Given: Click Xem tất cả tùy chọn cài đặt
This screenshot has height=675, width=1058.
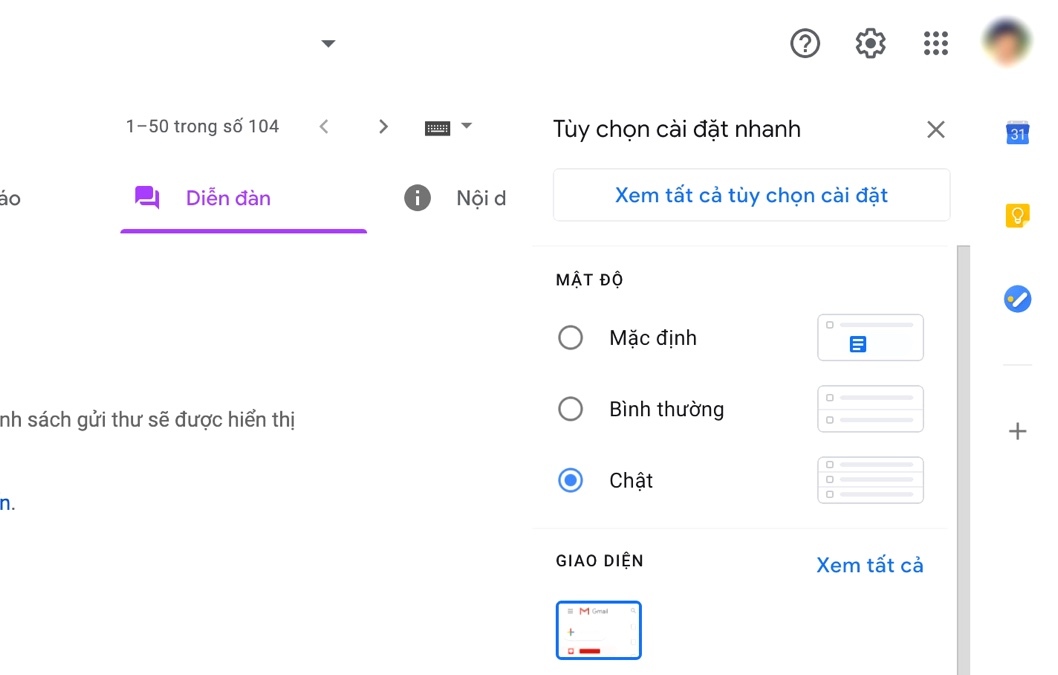Looking at the screenshot, I should (751, 195).
